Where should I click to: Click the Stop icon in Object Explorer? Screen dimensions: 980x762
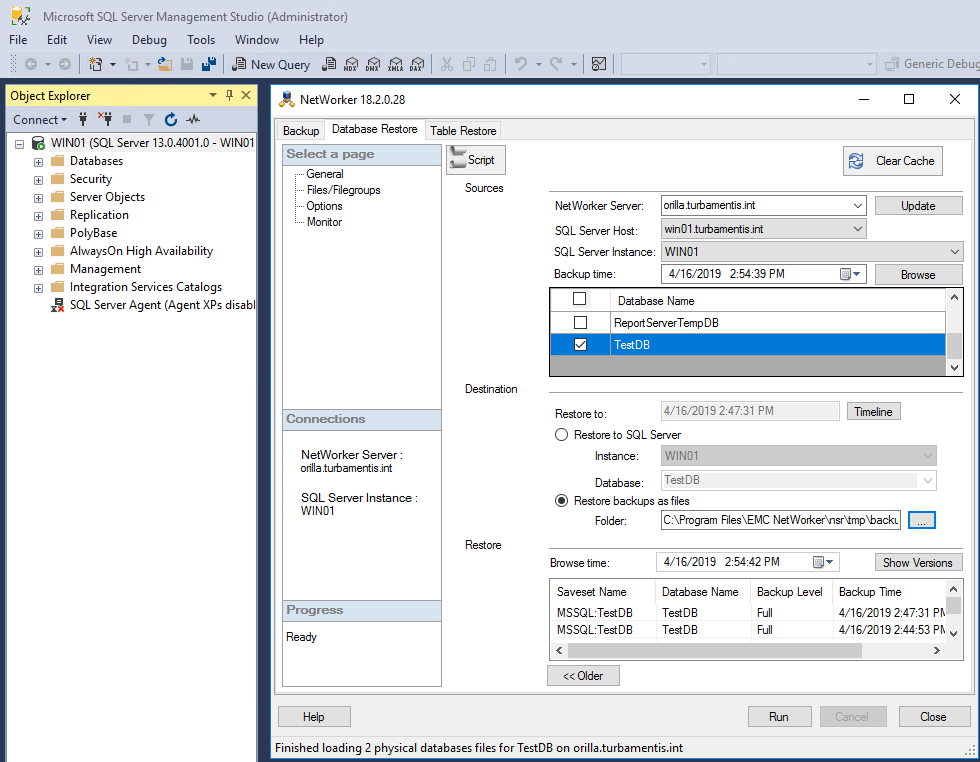[x=127, y=119]
